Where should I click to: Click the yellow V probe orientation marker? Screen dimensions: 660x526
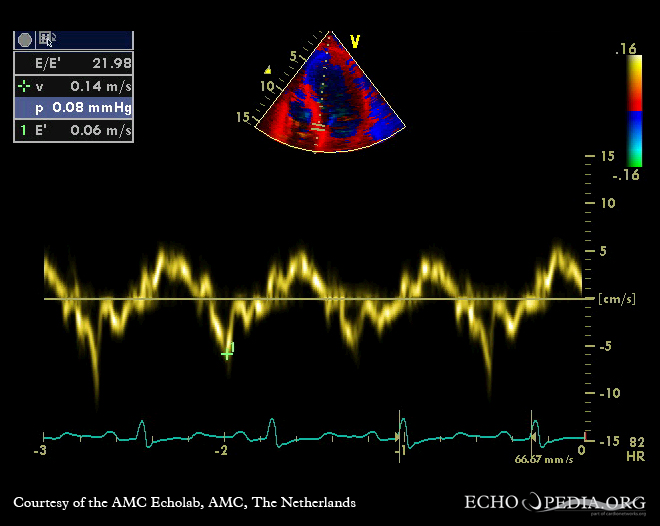[x=354, y=42]
